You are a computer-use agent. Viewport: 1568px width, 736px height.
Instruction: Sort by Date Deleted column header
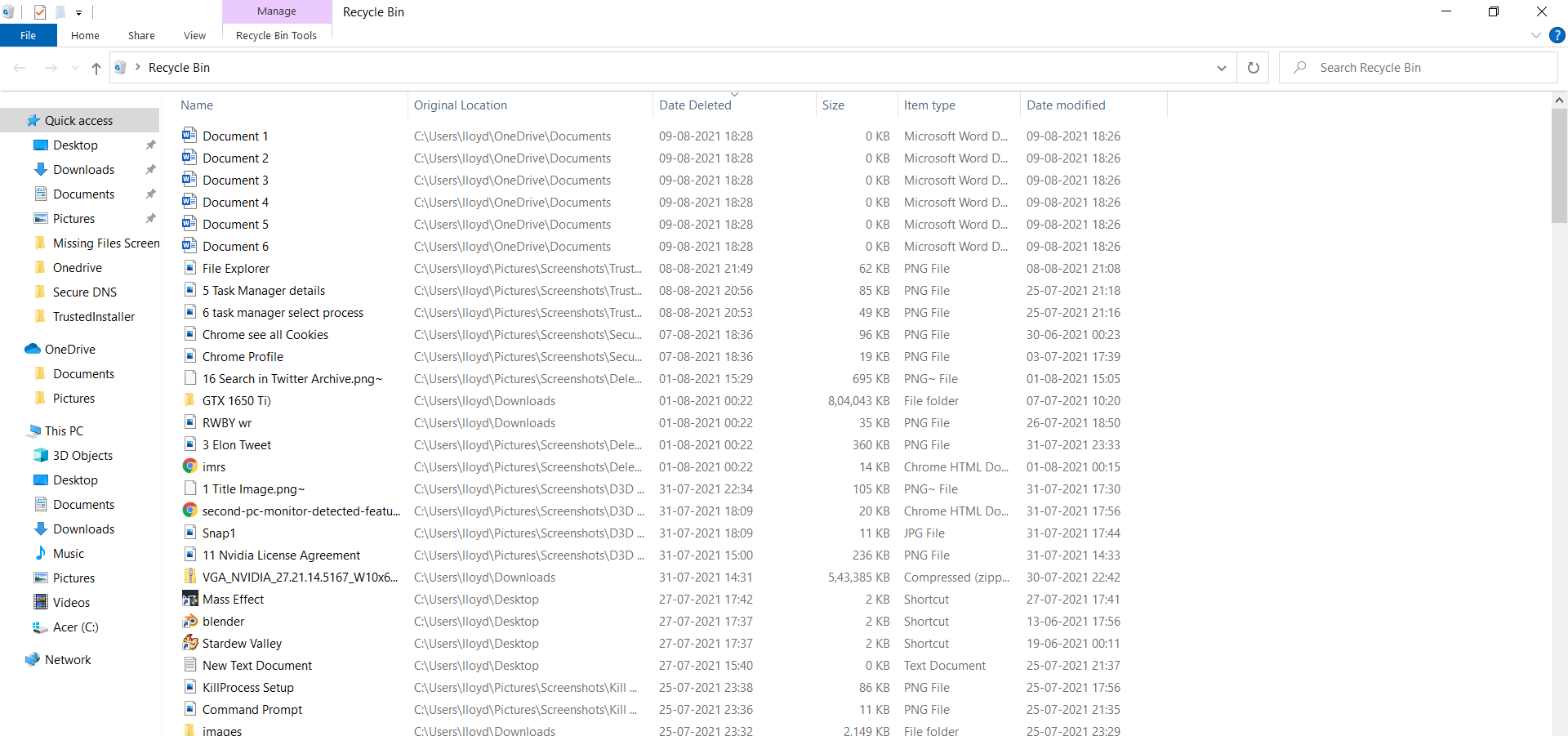coord(695,105)
